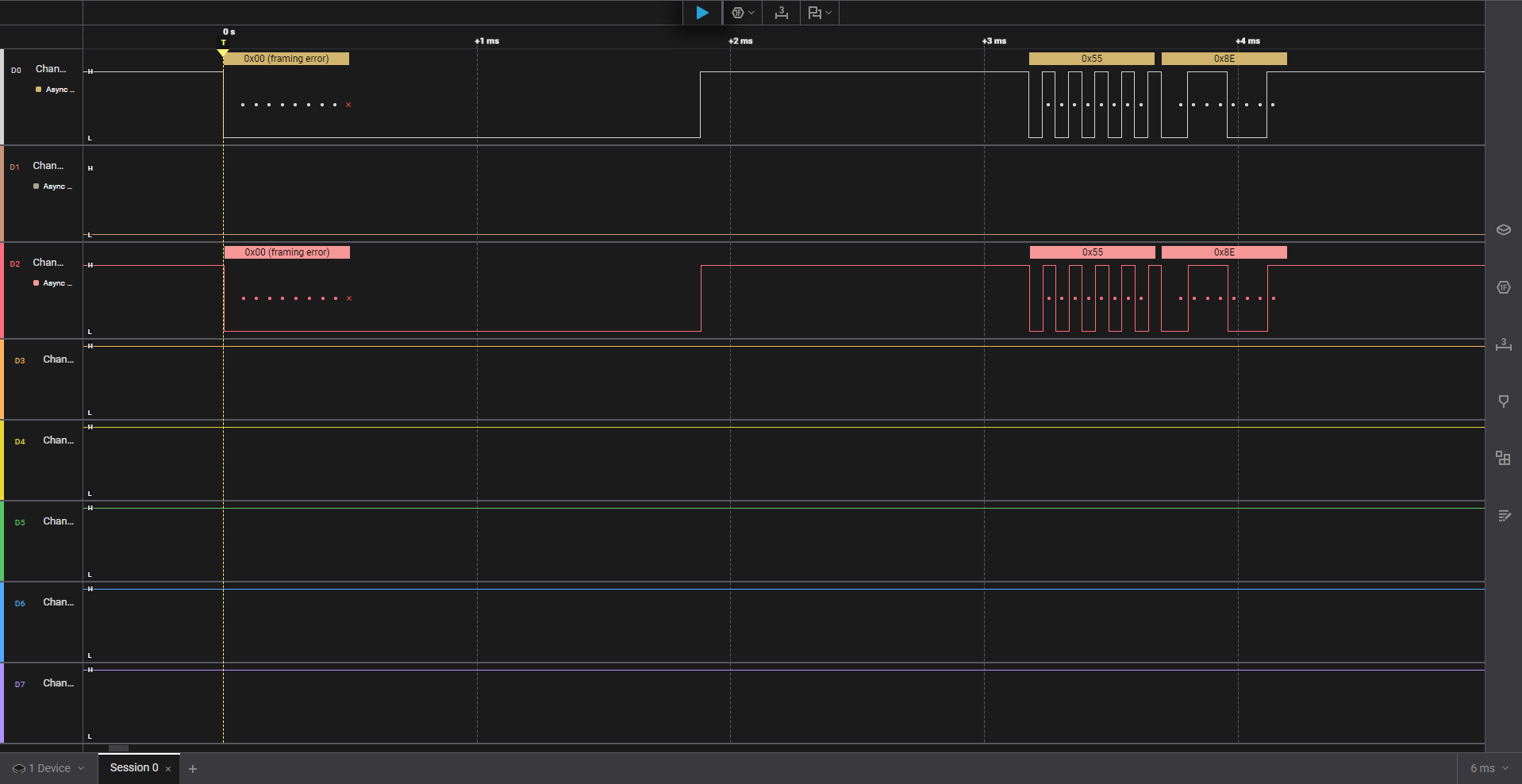Open the Measurements panel in right sidebar
Image resolution: width=1522 pixels, height=784 pixels.
[1503, 344]
